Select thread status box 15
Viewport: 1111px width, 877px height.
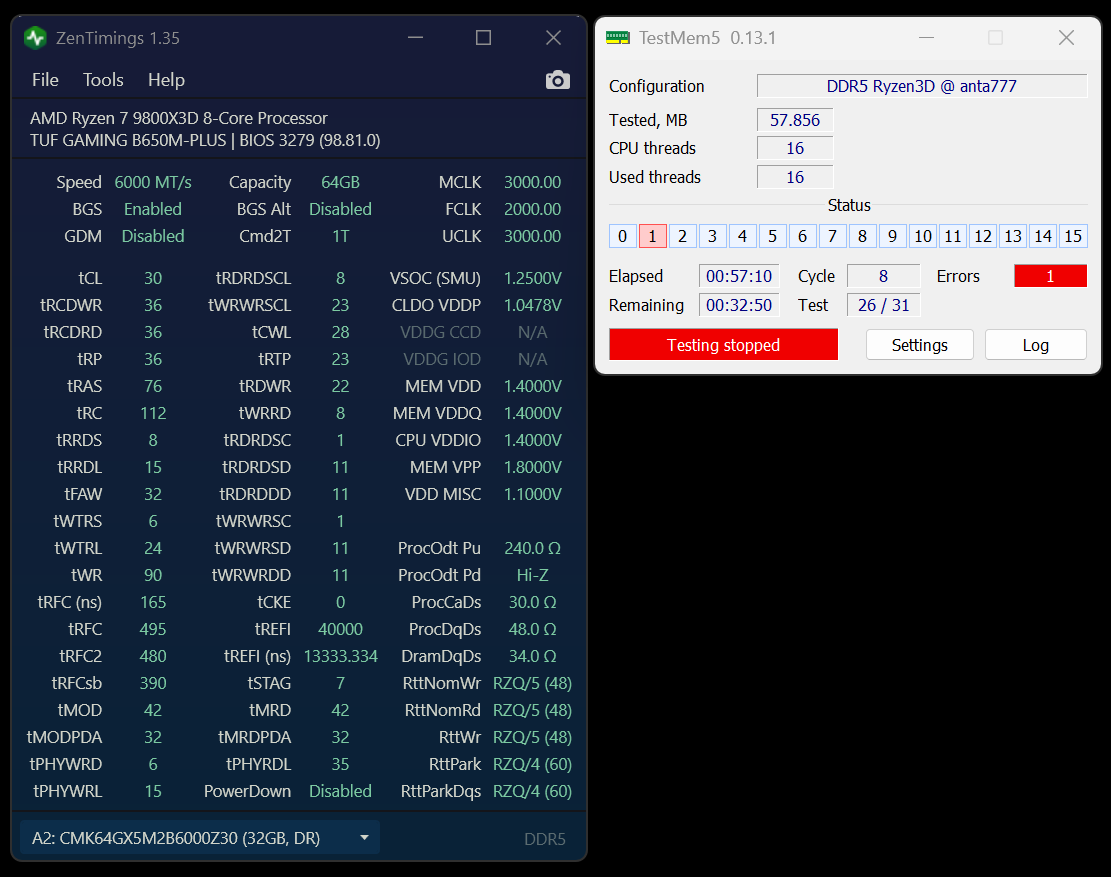(1073, 236)
